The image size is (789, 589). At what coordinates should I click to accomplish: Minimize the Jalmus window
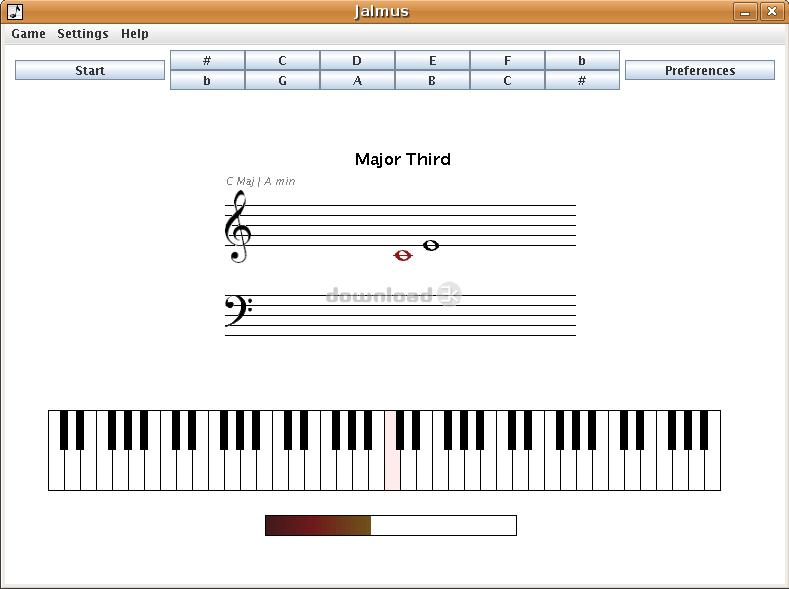click(745, 11)
